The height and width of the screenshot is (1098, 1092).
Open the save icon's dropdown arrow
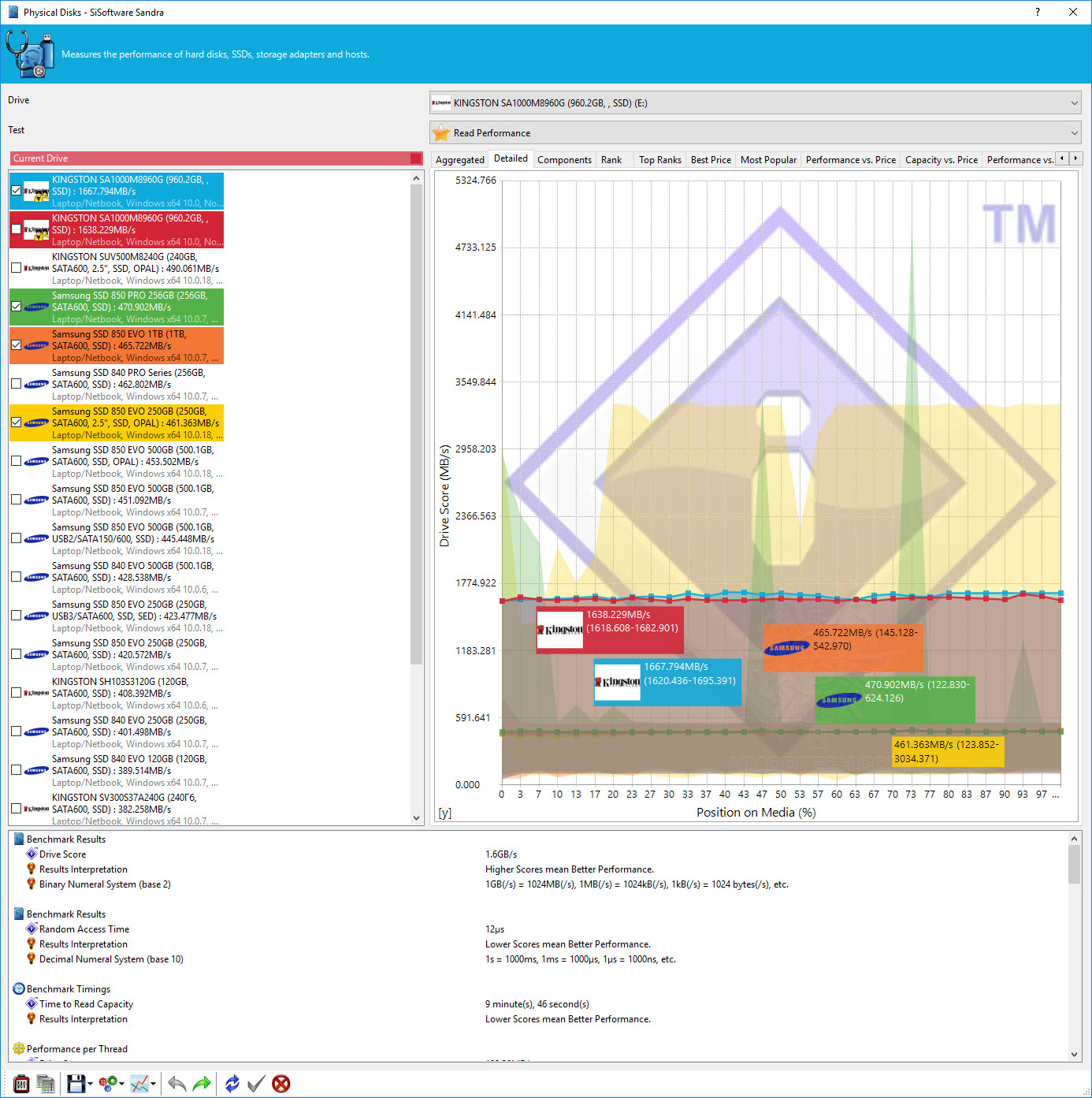[x=90, y=1085]
